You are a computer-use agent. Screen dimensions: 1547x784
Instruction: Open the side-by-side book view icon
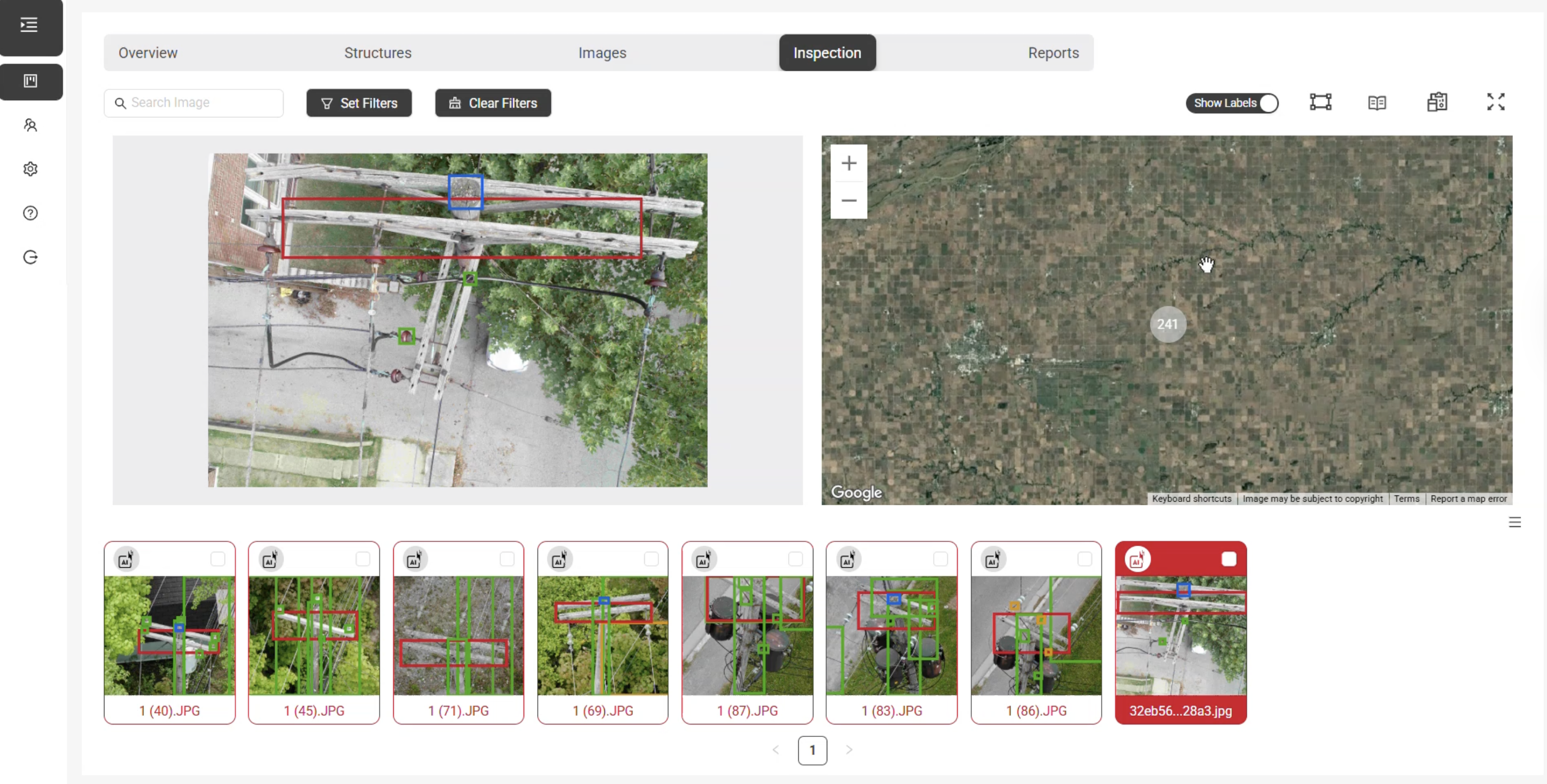(x=1376, y=102)
